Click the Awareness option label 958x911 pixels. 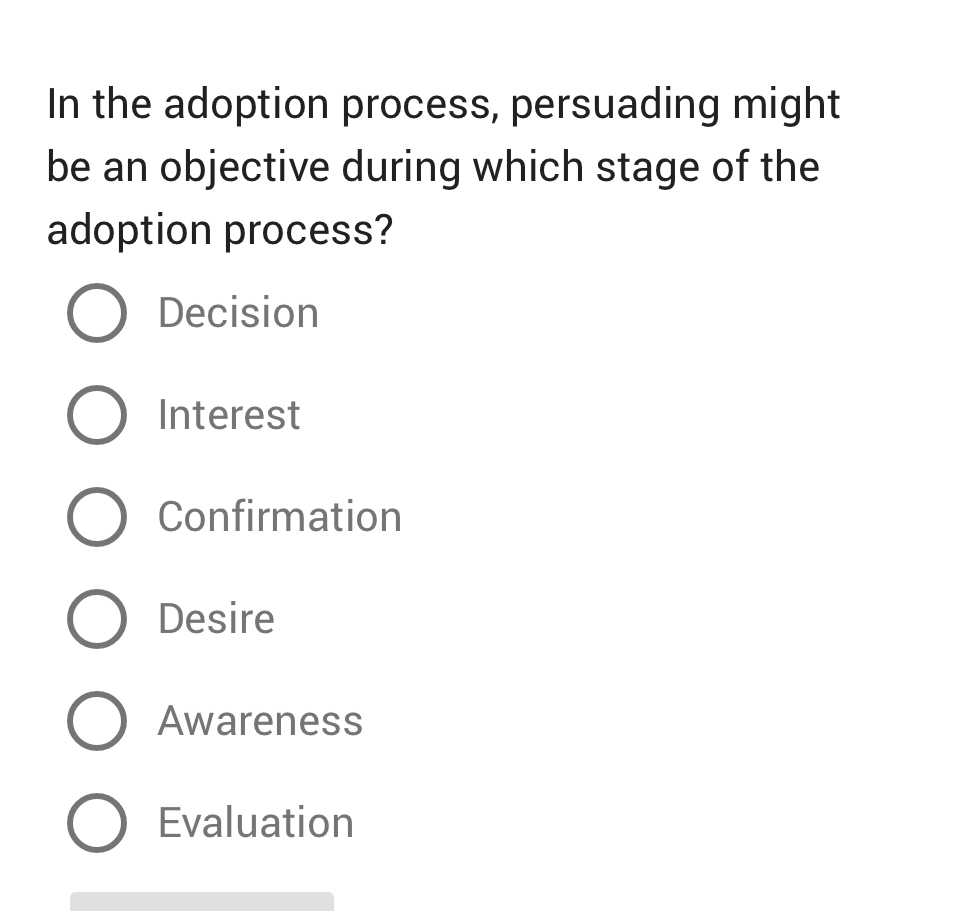260,721
